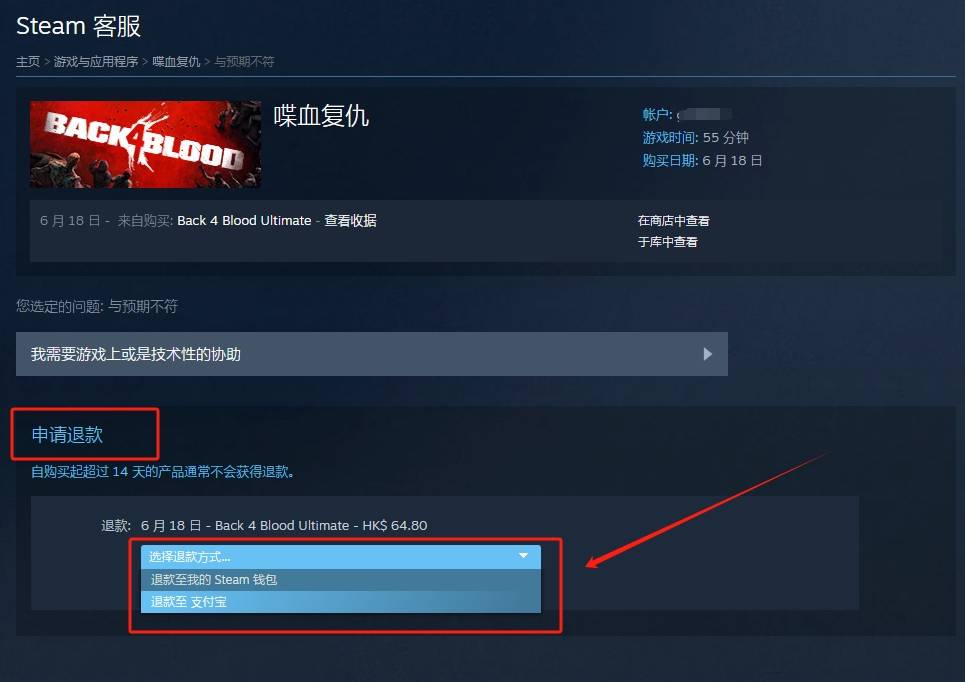Click the Steam 客服 page title
965x682 pixels.
pos(78,26)
